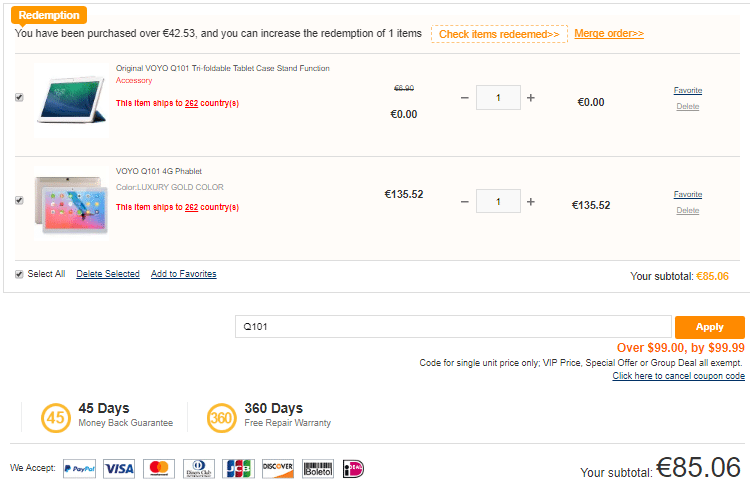Click the Mastercard payment icon
This screenshot has height=487, width=750.
(x=157, y=468)
